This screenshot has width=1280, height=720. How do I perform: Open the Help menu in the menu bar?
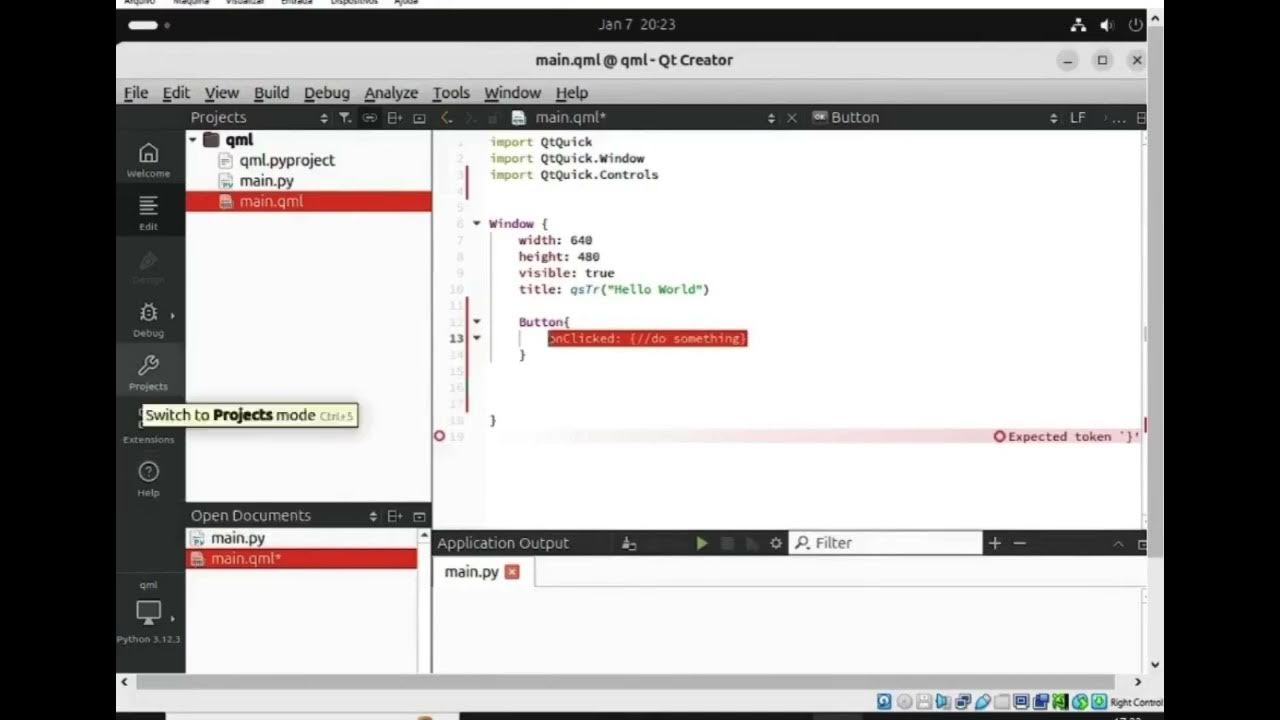coord(572,93)
